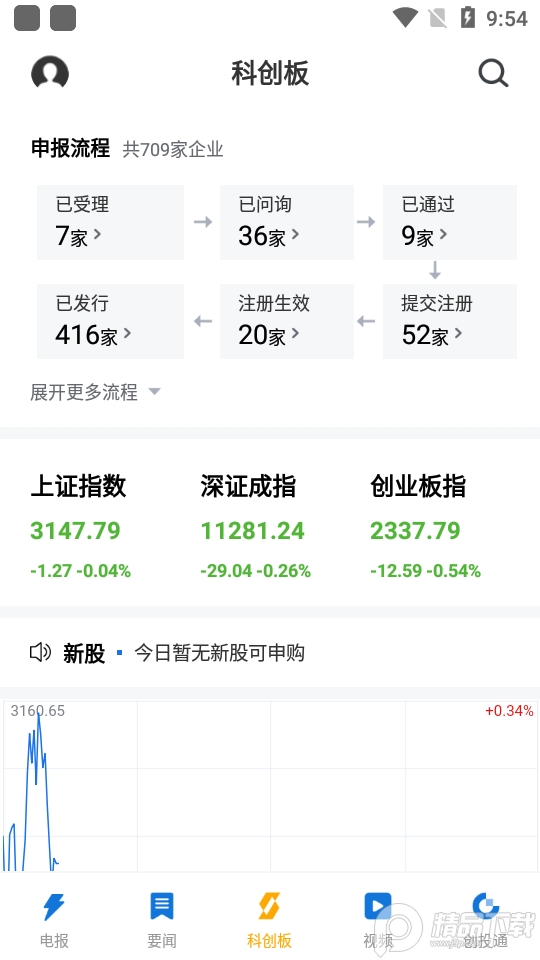Tap the speaker announcement icon beside 新股

coord(40,653)
